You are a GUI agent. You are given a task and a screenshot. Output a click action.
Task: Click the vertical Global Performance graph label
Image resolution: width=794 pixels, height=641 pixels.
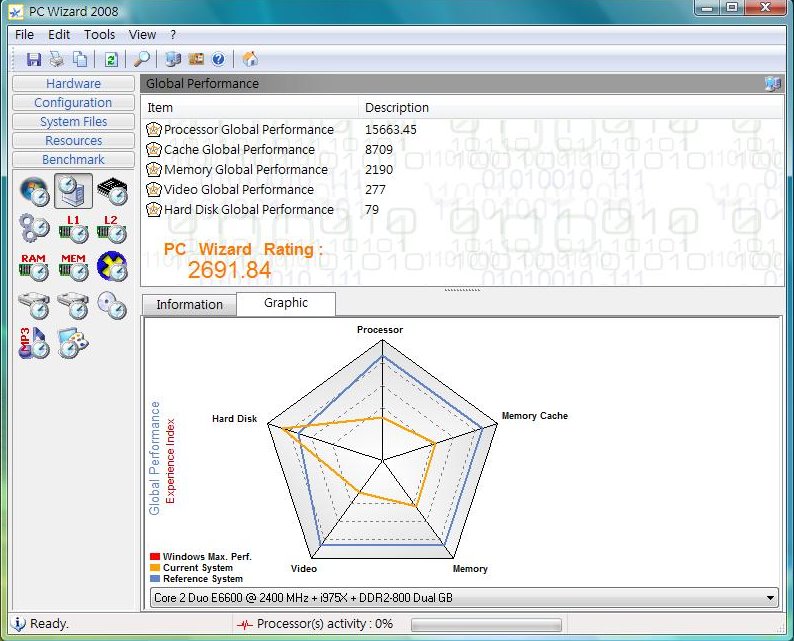[x=154, y=458]
